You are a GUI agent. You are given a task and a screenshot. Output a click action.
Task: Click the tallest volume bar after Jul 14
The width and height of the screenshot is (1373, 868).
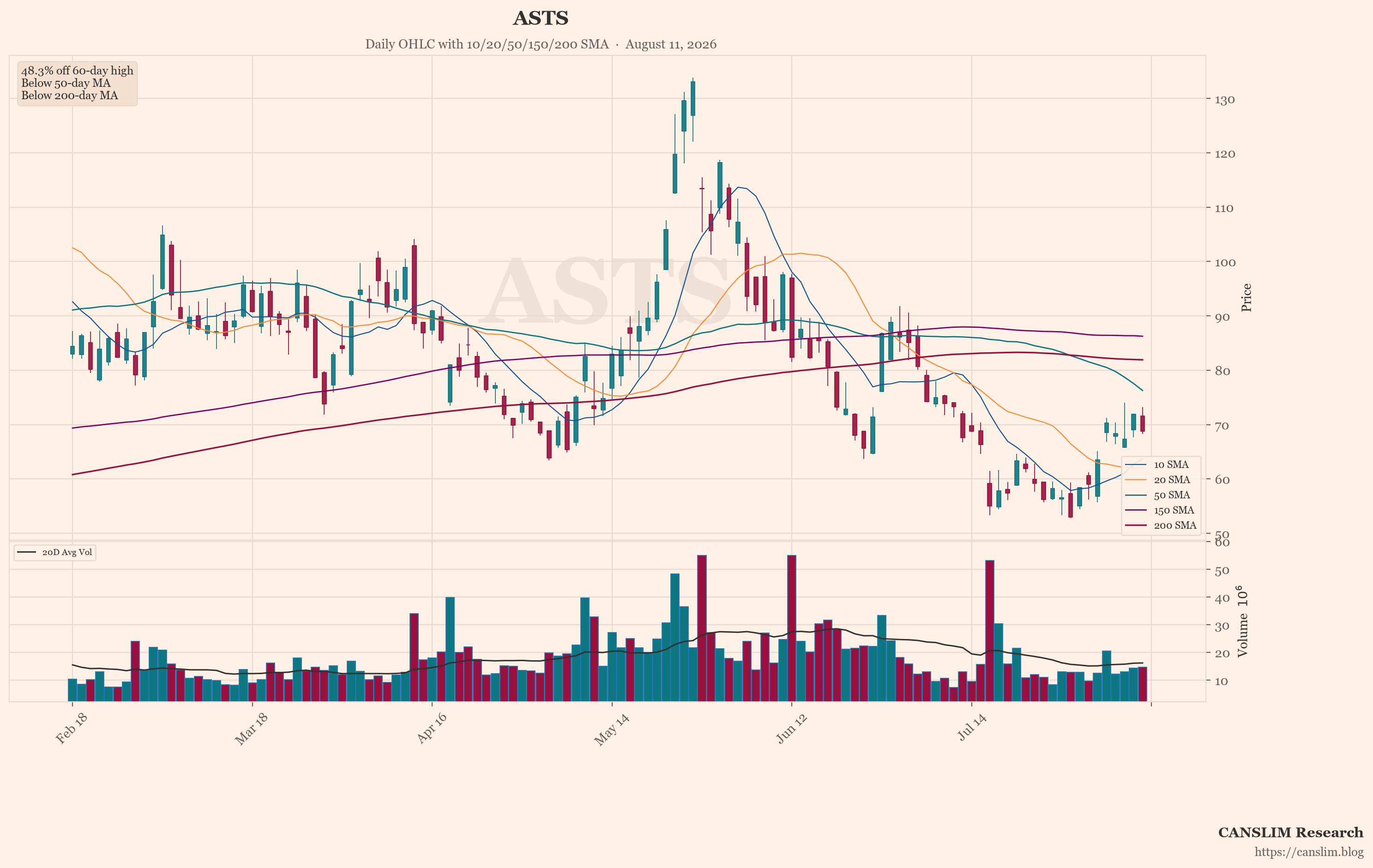point(990,631)
